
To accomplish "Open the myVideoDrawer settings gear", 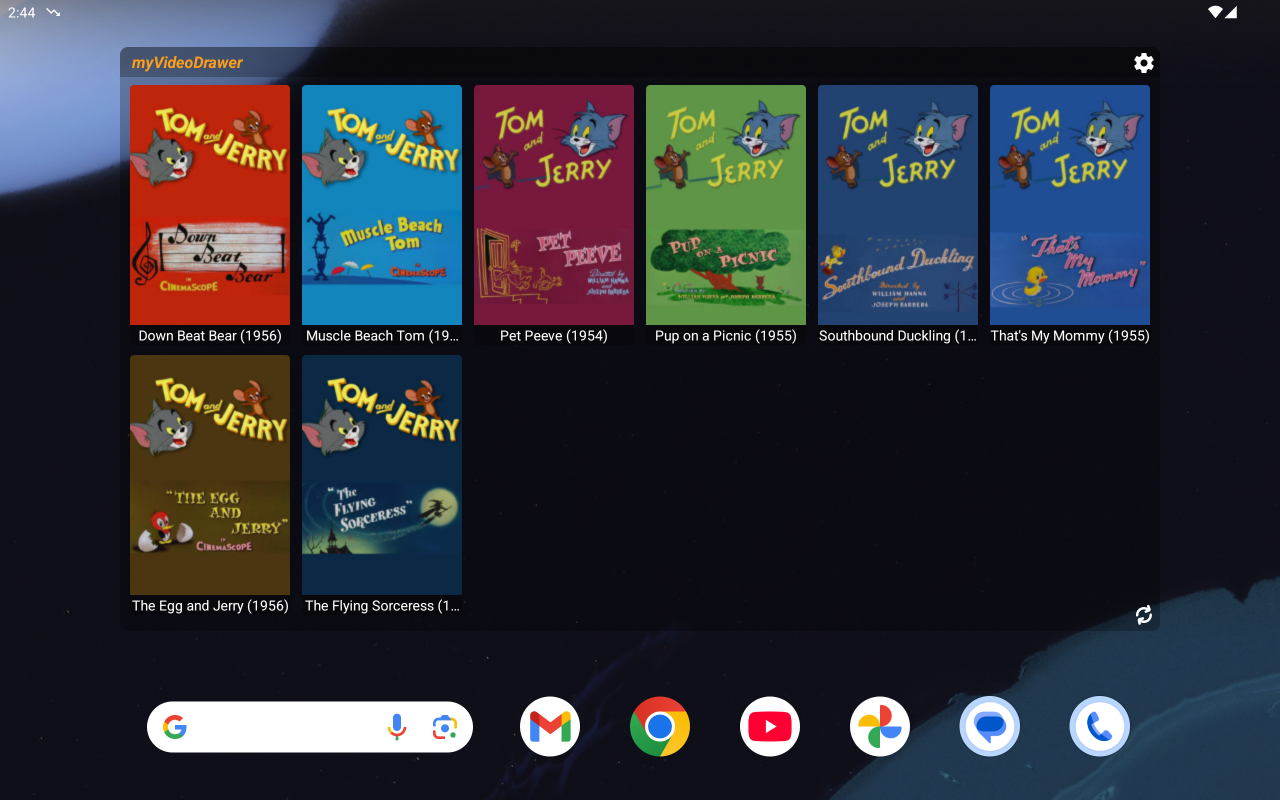I will 1143,63.
